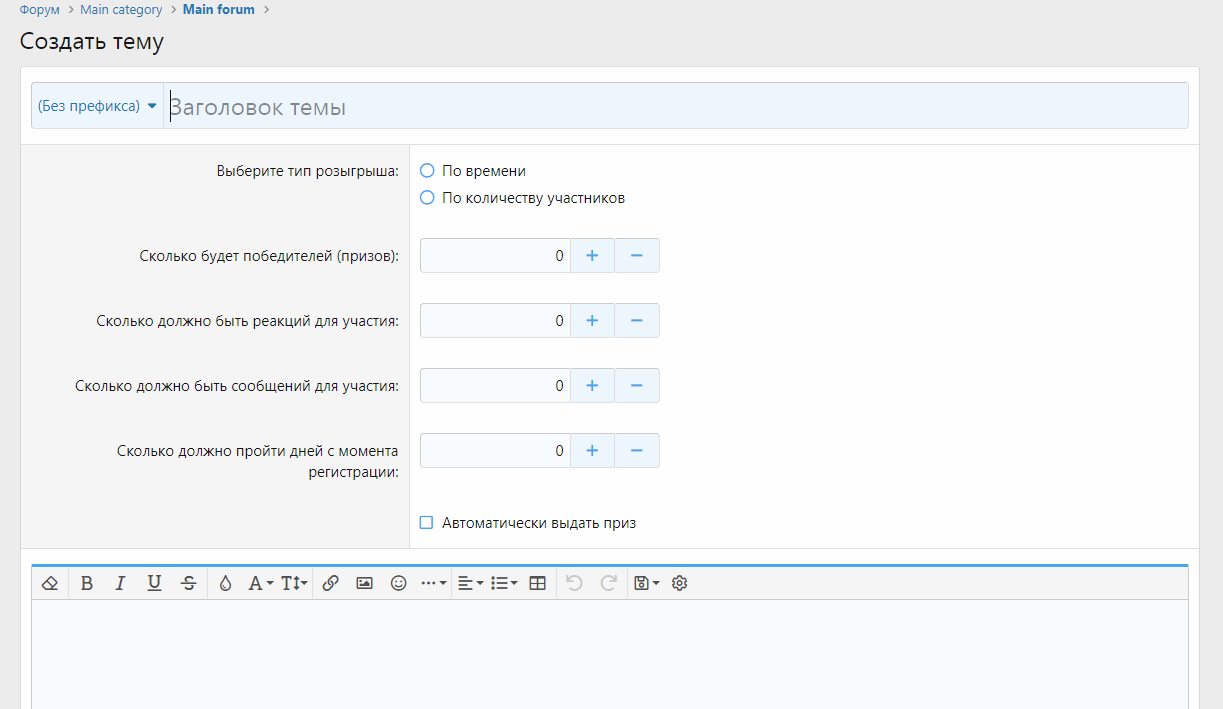The height and width of the screenshot is (709, 1223).
Task: Click the "Заголовок темы" title field
Action: point(675,107)
